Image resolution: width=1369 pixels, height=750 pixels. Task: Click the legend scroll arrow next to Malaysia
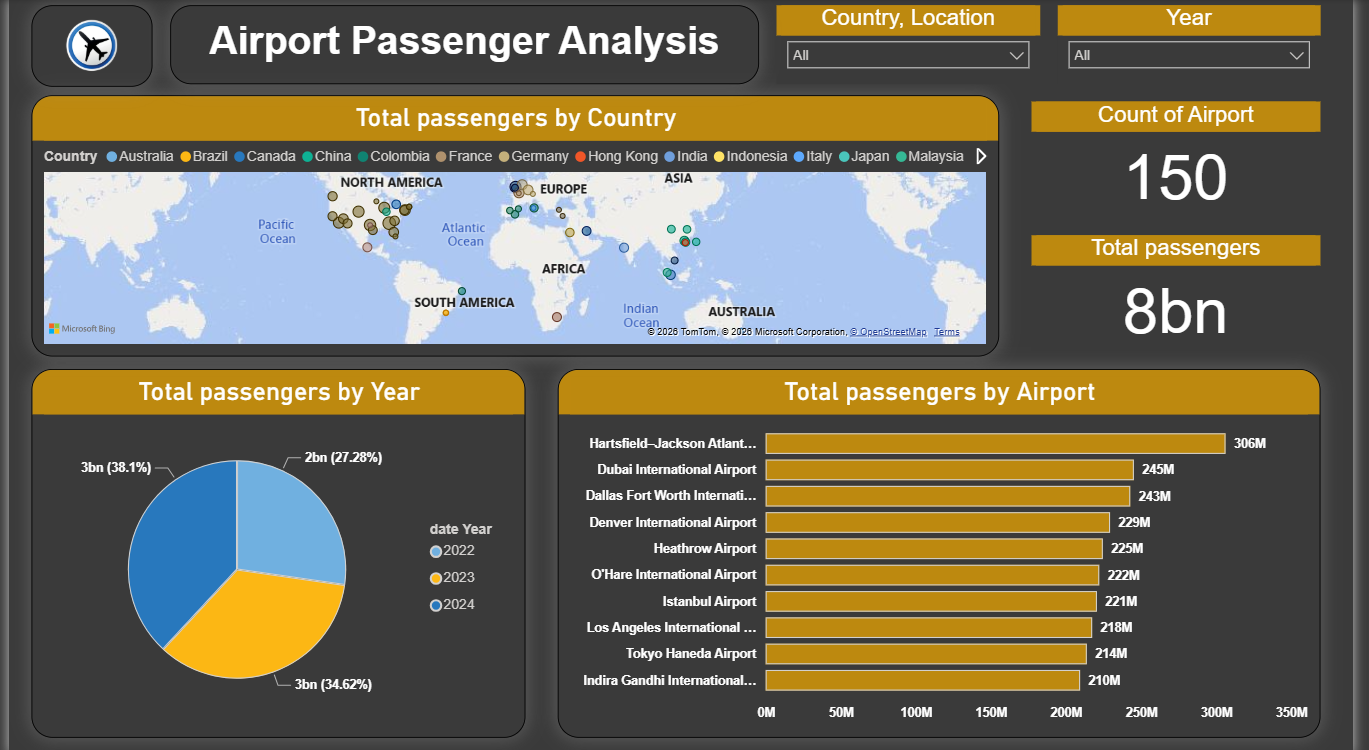(981, 156)
